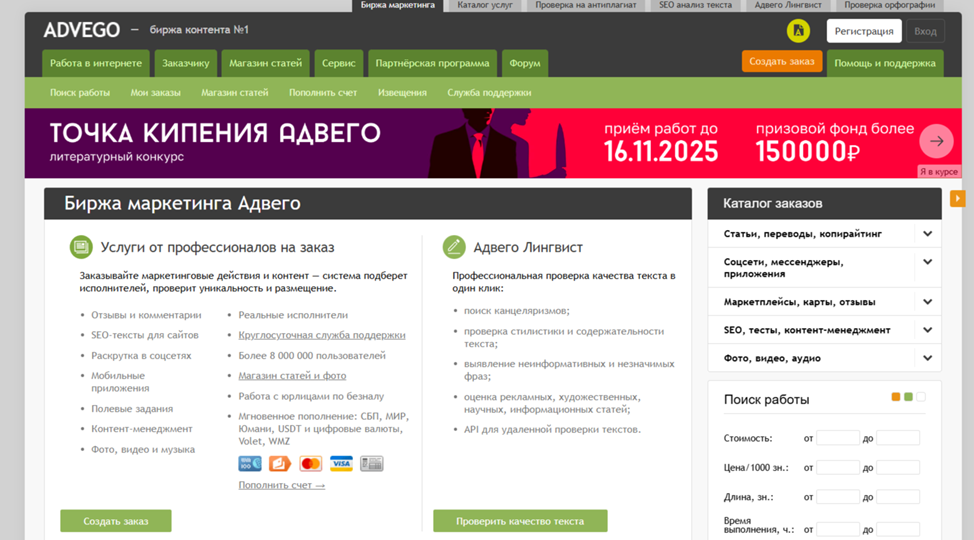Expand Маркетплейсы, карты, отзывы category
The image size is (974, 540).
[927, 302]
